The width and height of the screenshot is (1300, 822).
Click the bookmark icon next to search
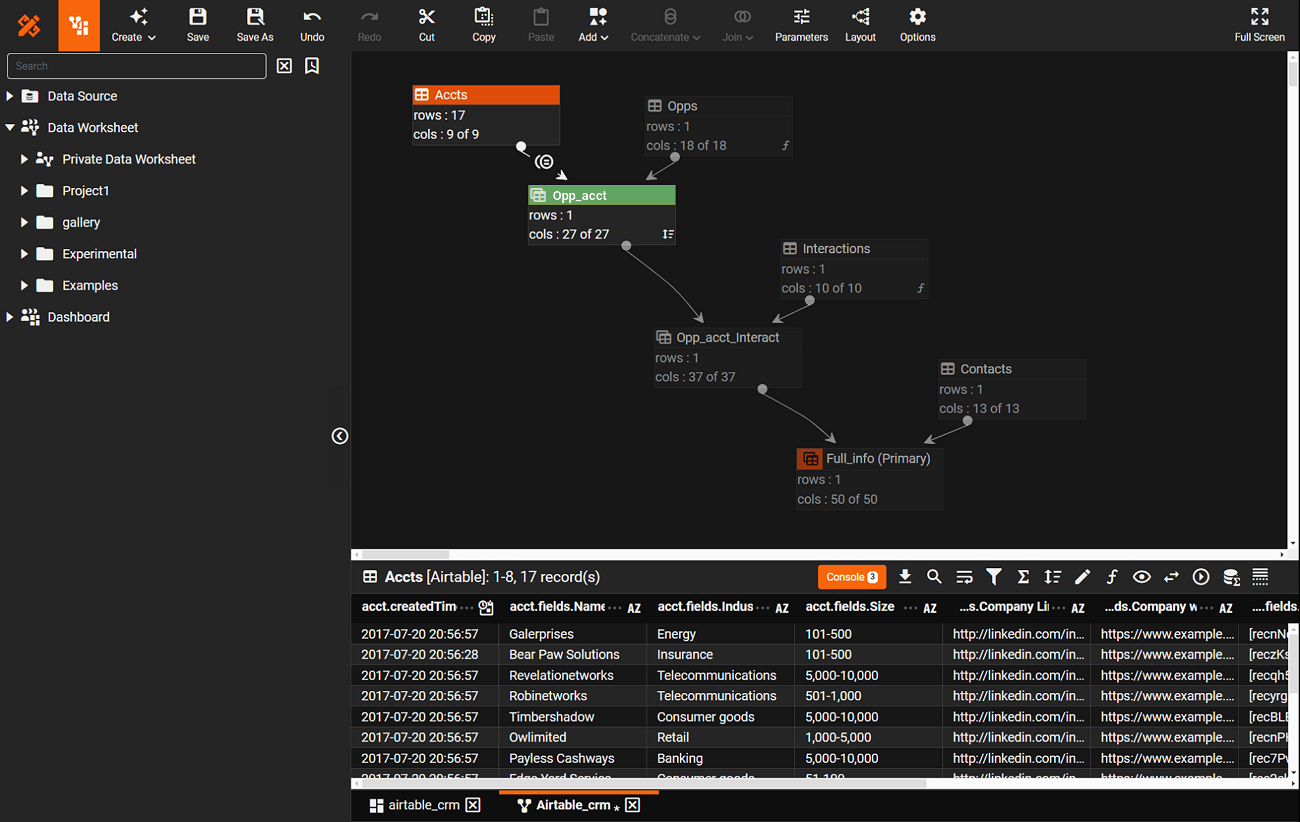pyautogui.click(x=312, y=66)
